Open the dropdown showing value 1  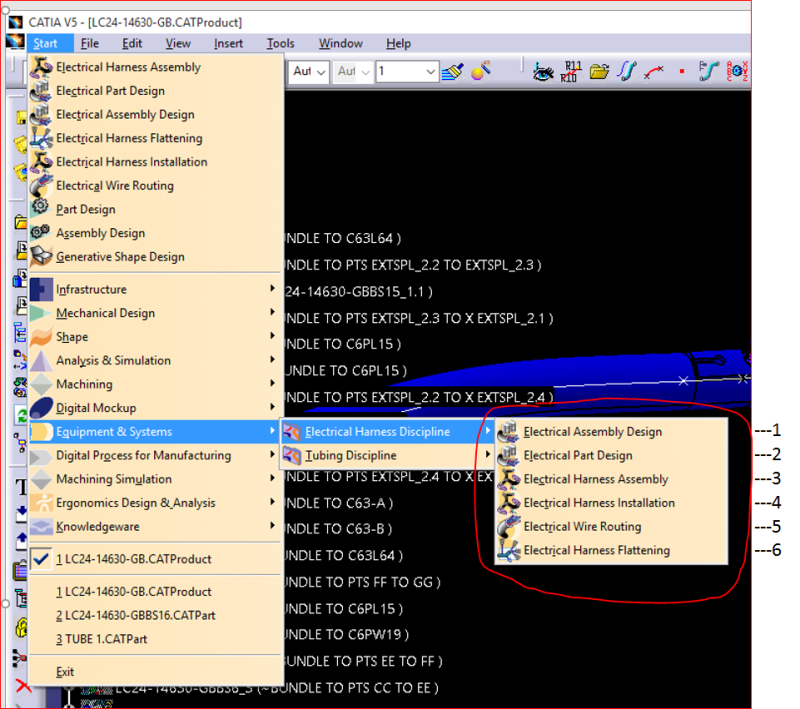point(406,71)
